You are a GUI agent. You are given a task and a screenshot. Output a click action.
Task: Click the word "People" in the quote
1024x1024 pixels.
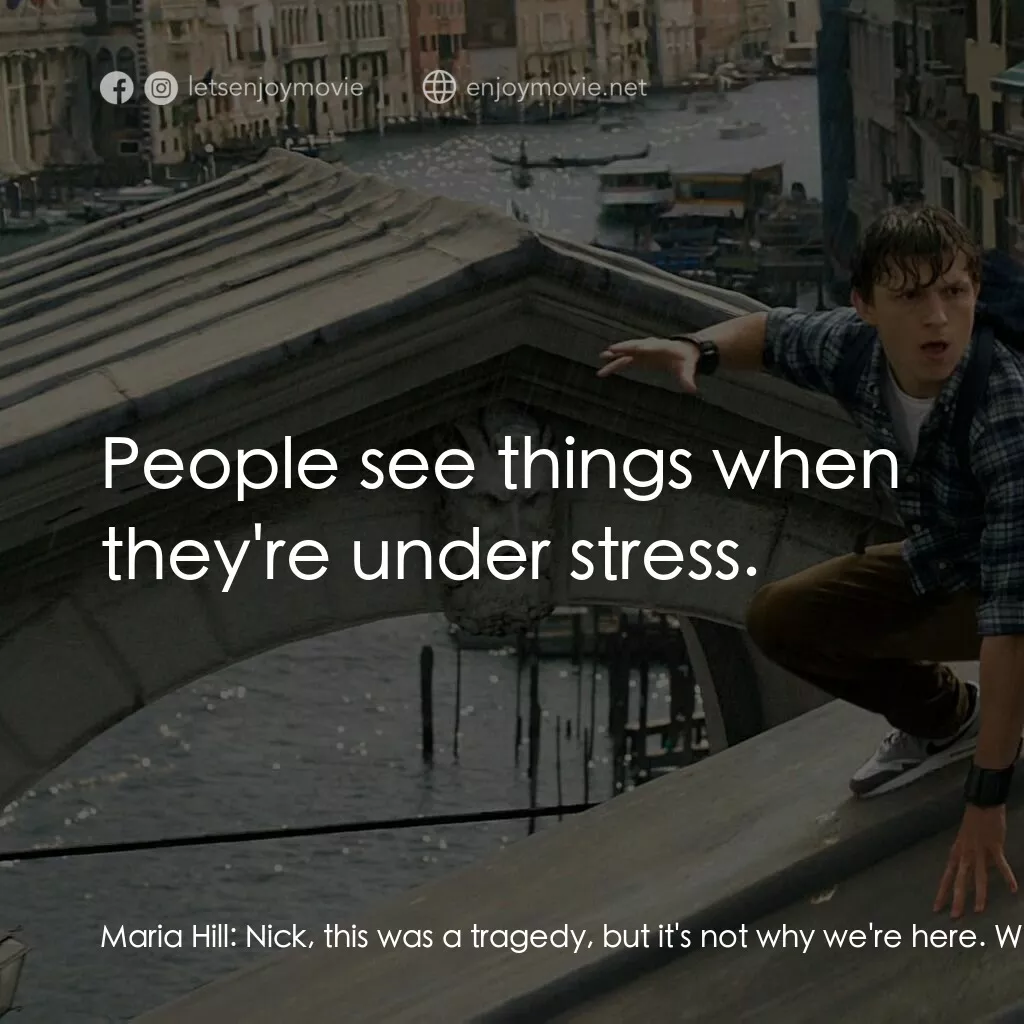pos(220,466)
